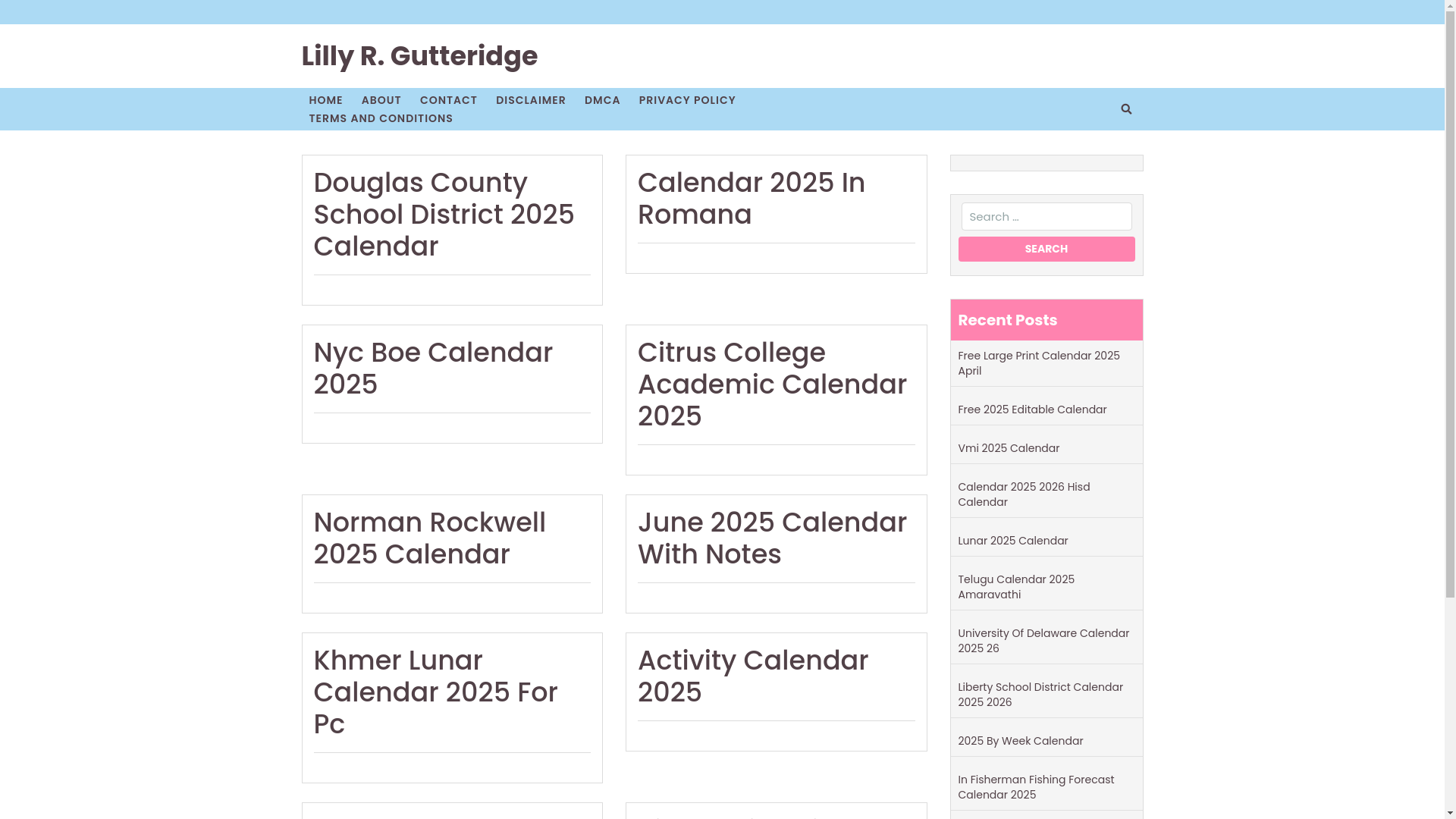Open the Nyc Boe Calendar 2025 post

(x=432, y=369)
